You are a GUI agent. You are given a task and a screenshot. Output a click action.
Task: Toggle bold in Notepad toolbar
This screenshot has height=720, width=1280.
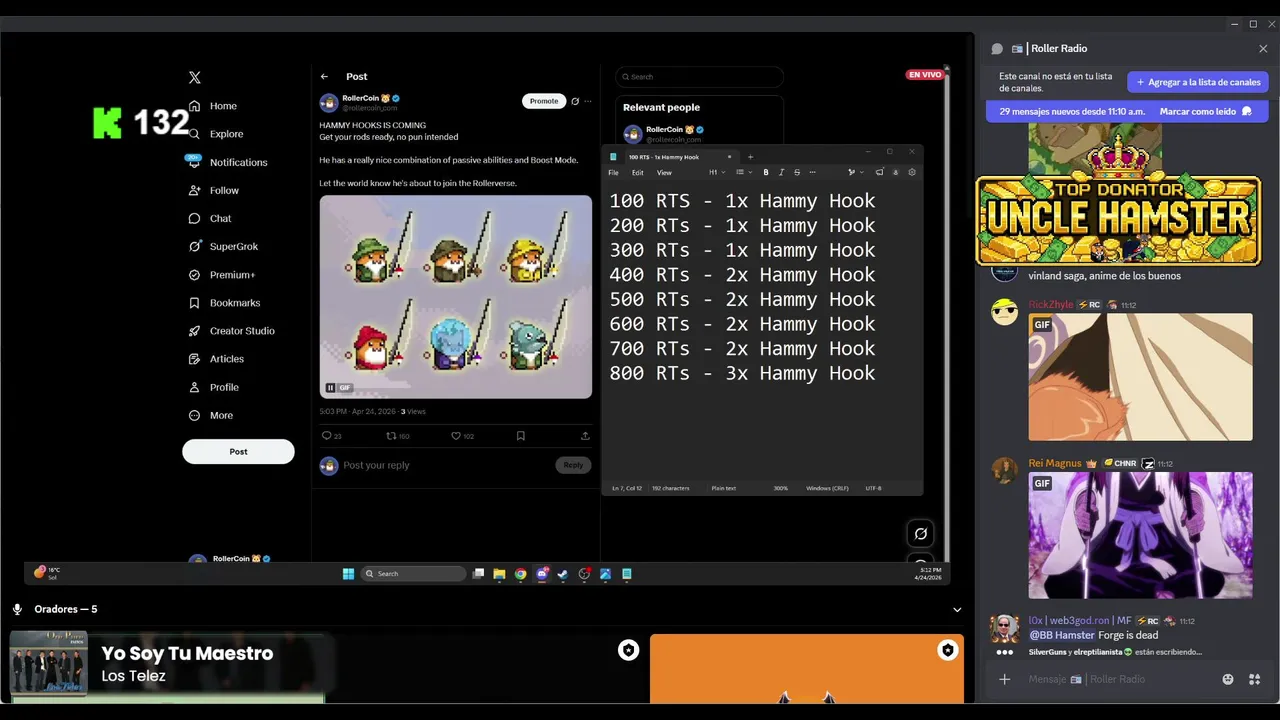[x=766, y=172]
